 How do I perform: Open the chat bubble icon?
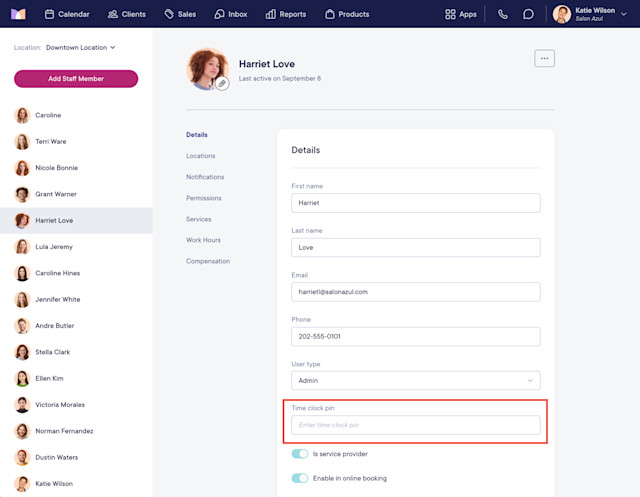click(528, 14)
